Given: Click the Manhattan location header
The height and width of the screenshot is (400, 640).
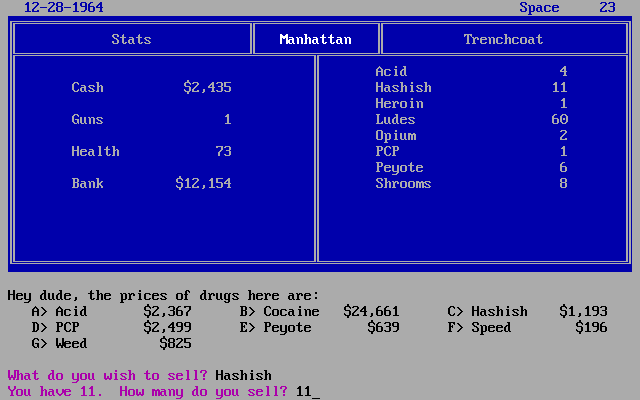Looking at the screenshot, I should [x=315, y=39].
